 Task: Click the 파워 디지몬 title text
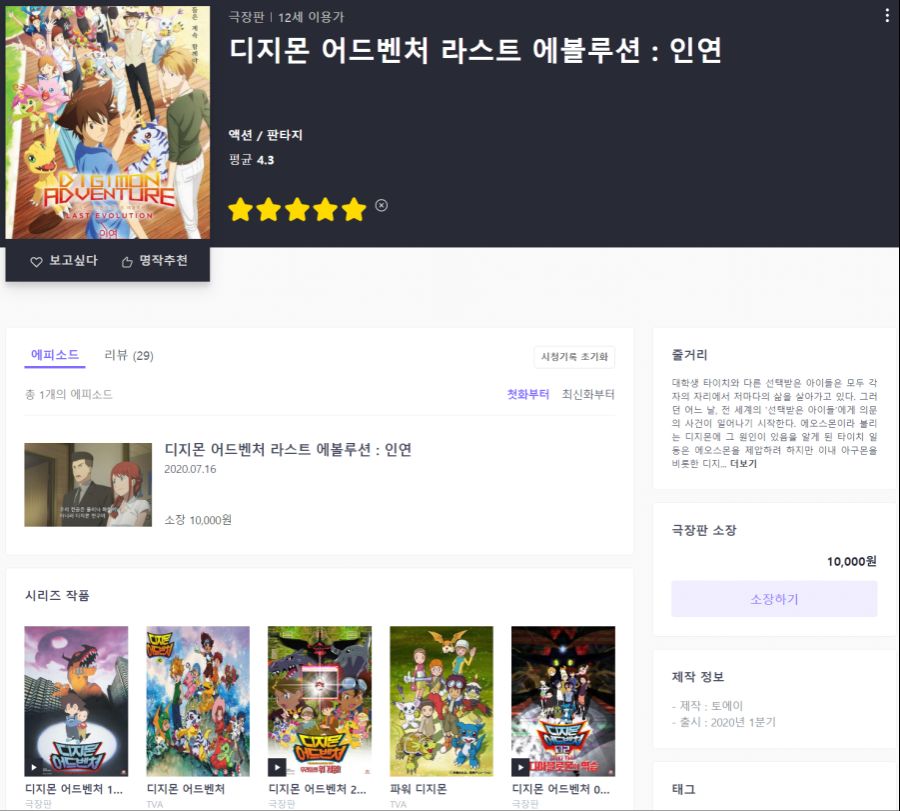pyautogui.click(x=418, y=789)
